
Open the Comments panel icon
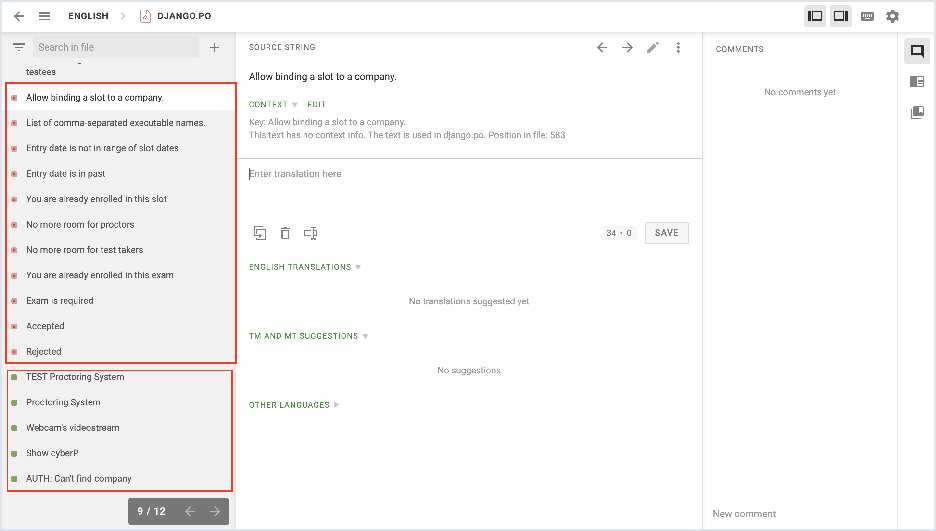(917, 52)
